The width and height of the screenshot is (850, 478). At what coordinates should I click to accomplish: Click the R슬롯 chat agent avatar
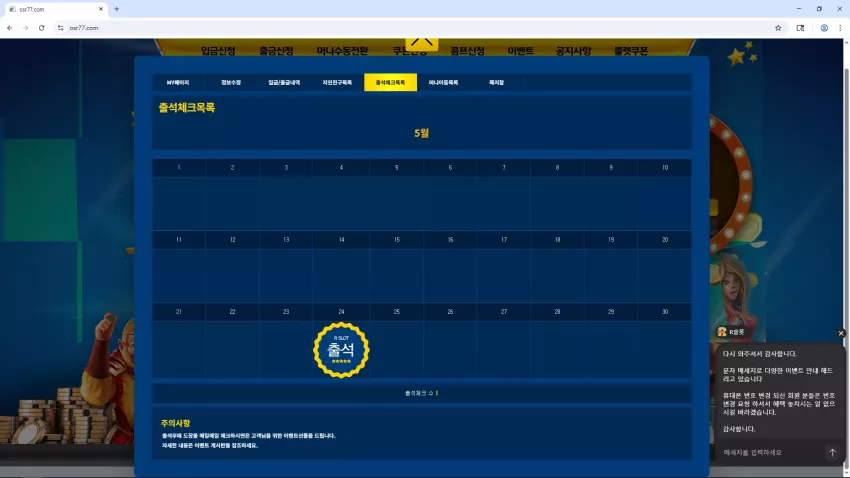click(x=722, y=332)
